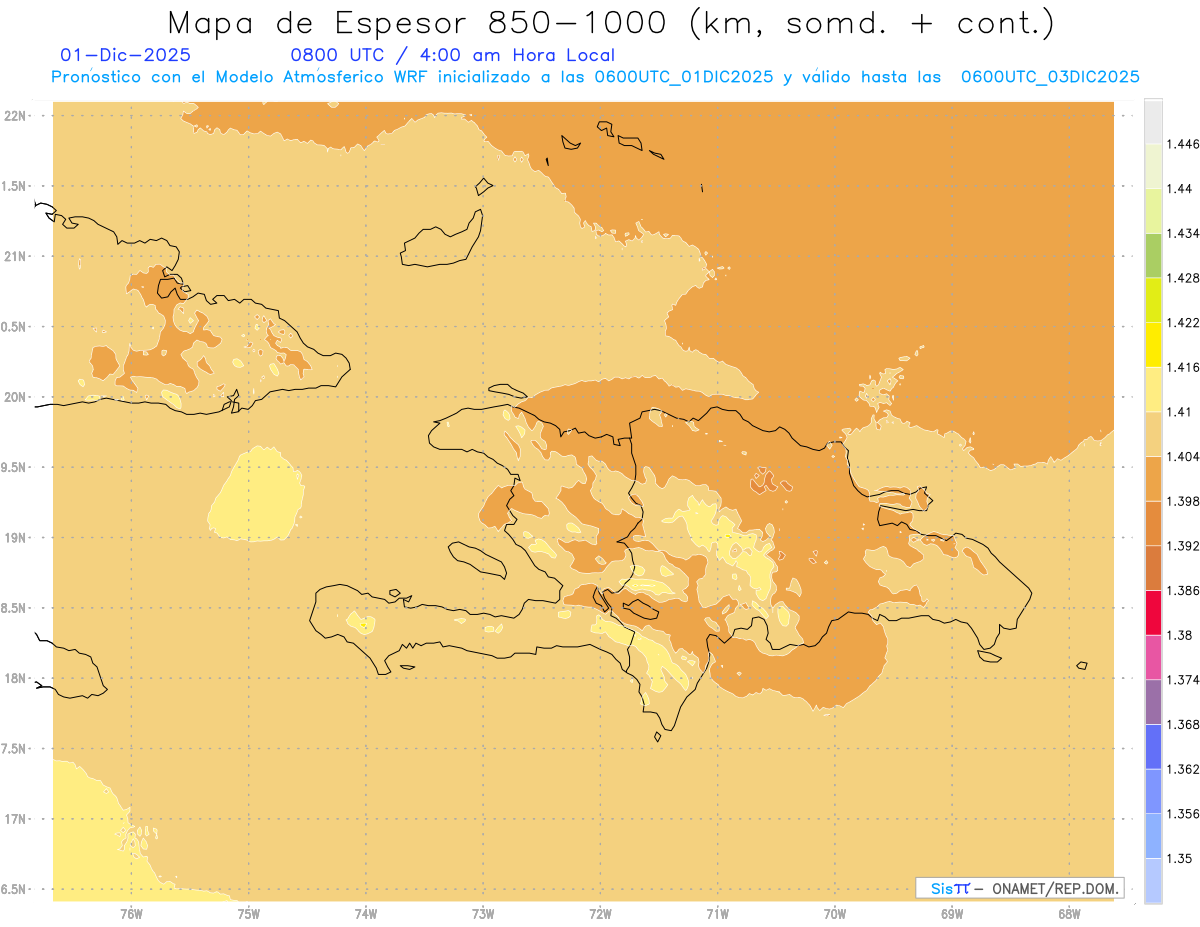Screen dimensions: 1200x927
Task: Click the light gray swatch above 1.446
Action: click(1153, 121)
